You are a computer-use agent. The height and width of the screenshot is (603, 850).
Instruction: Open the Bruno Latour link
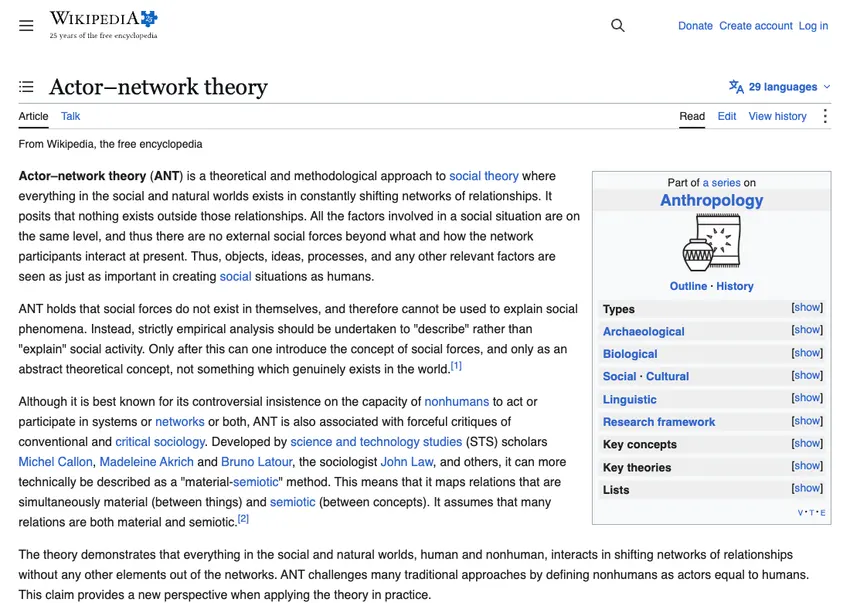(x=256, y=462)
